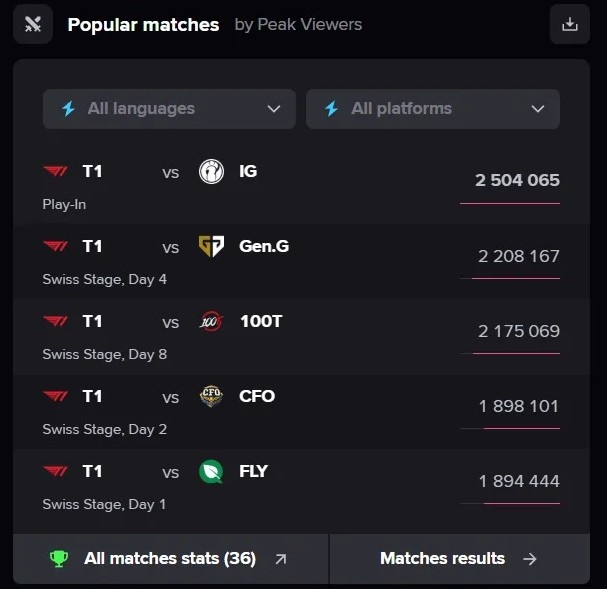The width and height of the screenshot is (607, 589).
Task: Open All matches stats (36)
Action: coord(170,559)
